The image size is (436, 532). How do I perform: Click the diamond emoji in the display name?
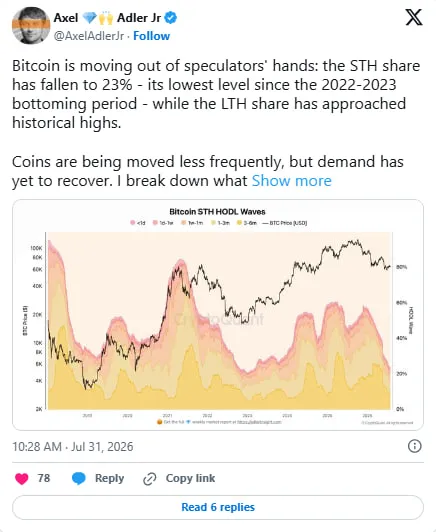pos(90,18)
